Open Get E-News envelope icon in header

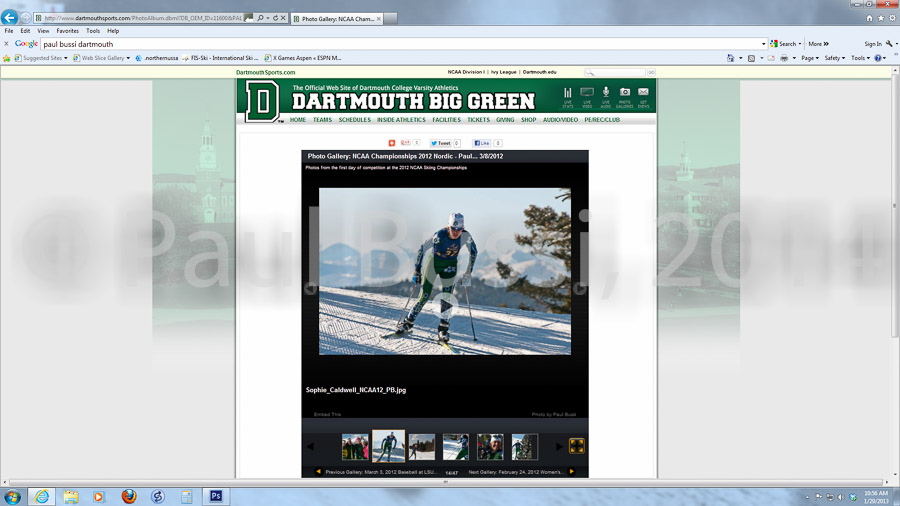click(643, 97)
